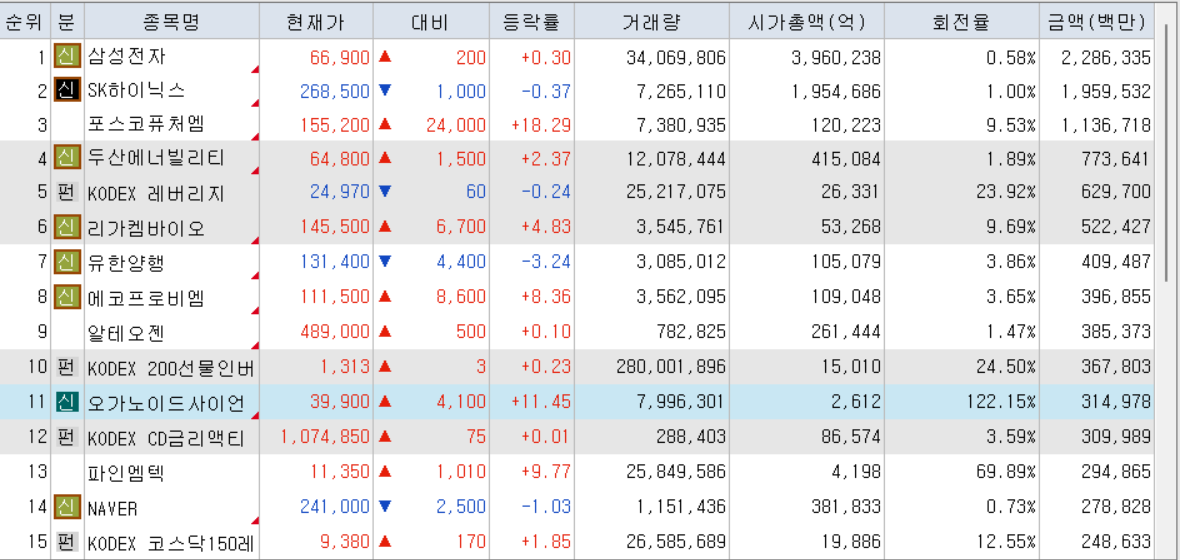The height and width of the screenshot is (560, 1180).
Task: Click the volume 12,078,444
Action: (x=676, y=159)
